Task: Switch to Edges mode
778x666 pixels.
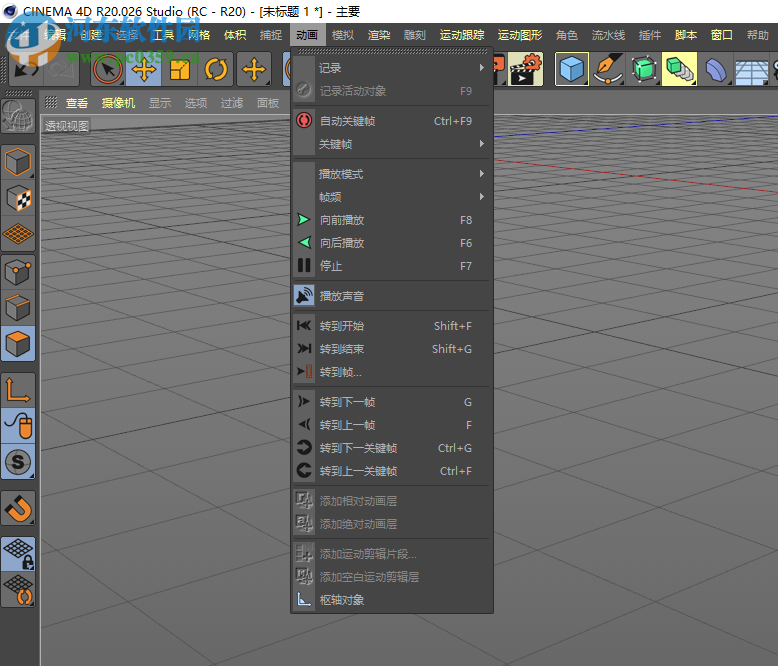Action: point(18,308)
